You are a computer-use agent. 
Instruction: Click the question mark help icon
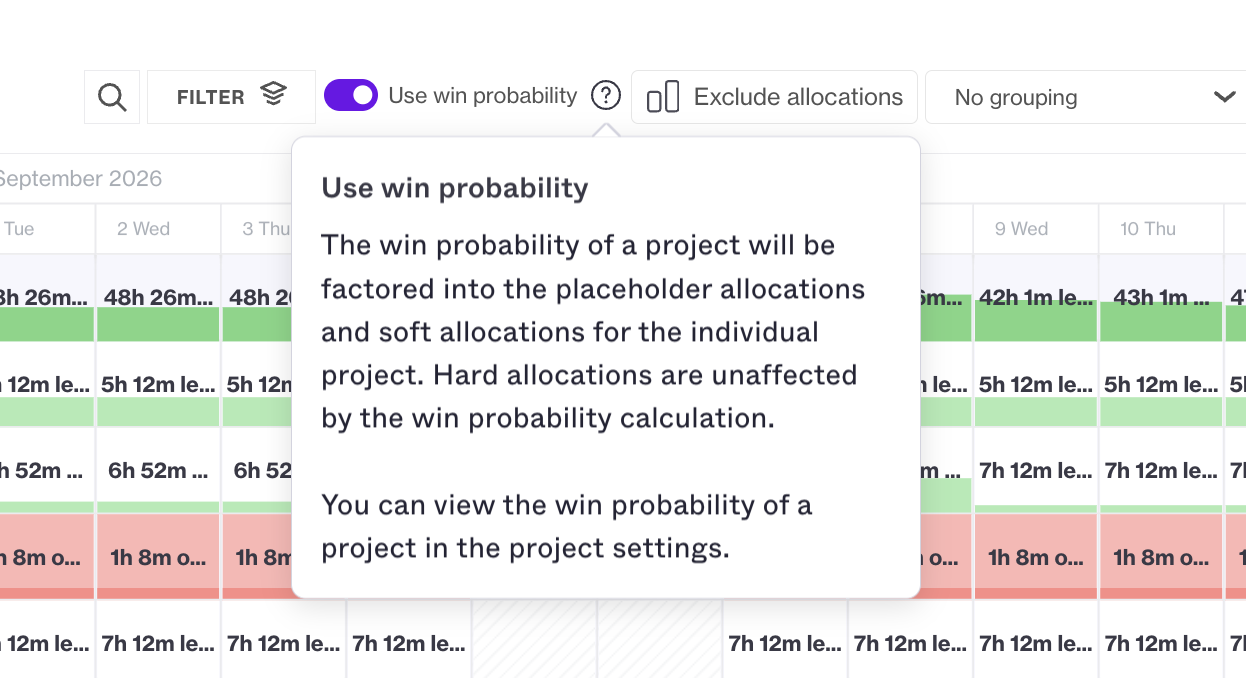[x=605, y=96]
